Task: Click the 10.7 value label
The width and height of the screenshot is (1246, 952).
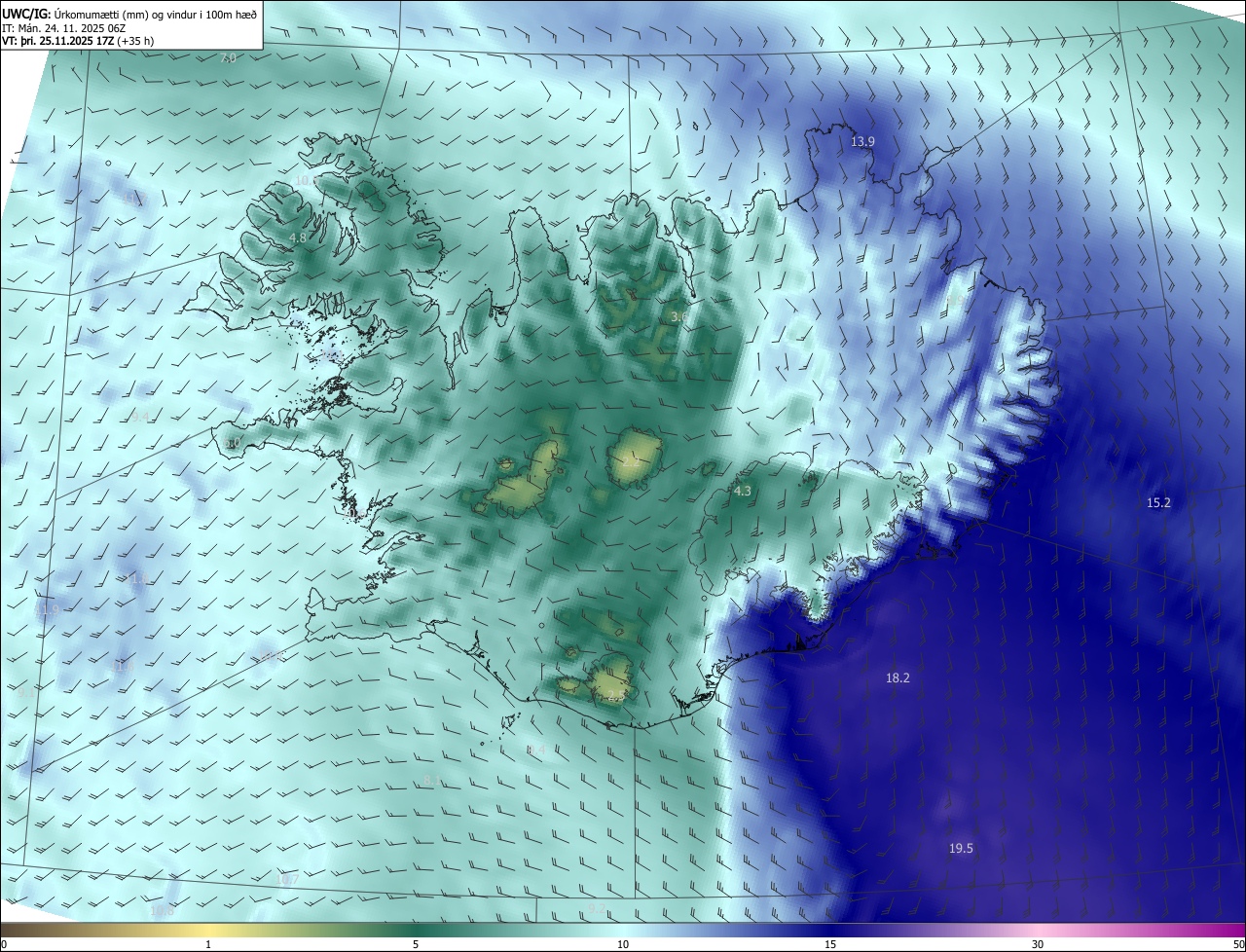Action: [287, 880]
